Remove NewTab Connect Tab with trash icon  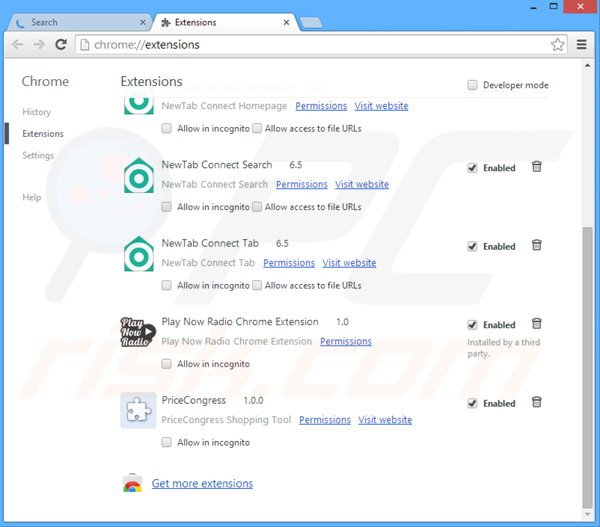click(x=536, y=245)
